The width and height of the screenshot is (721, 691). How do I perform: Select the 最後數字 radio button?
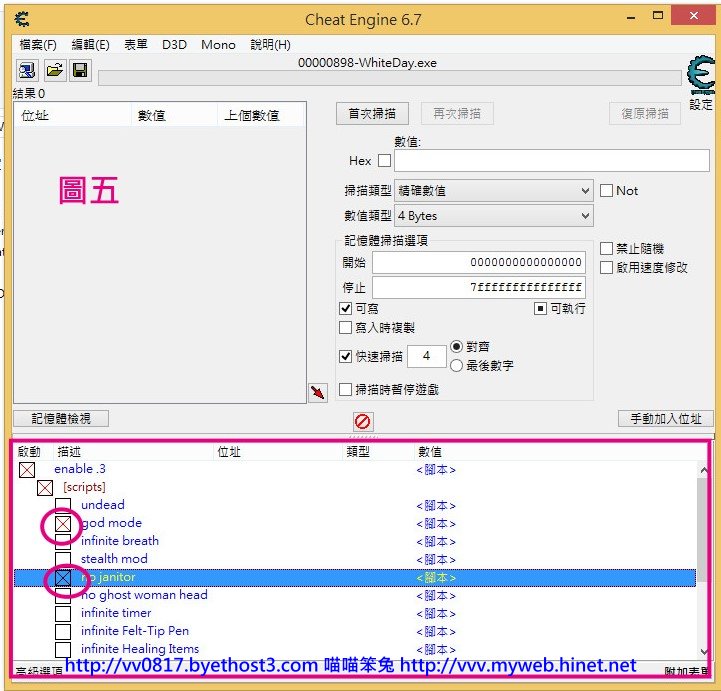(456, 365)
